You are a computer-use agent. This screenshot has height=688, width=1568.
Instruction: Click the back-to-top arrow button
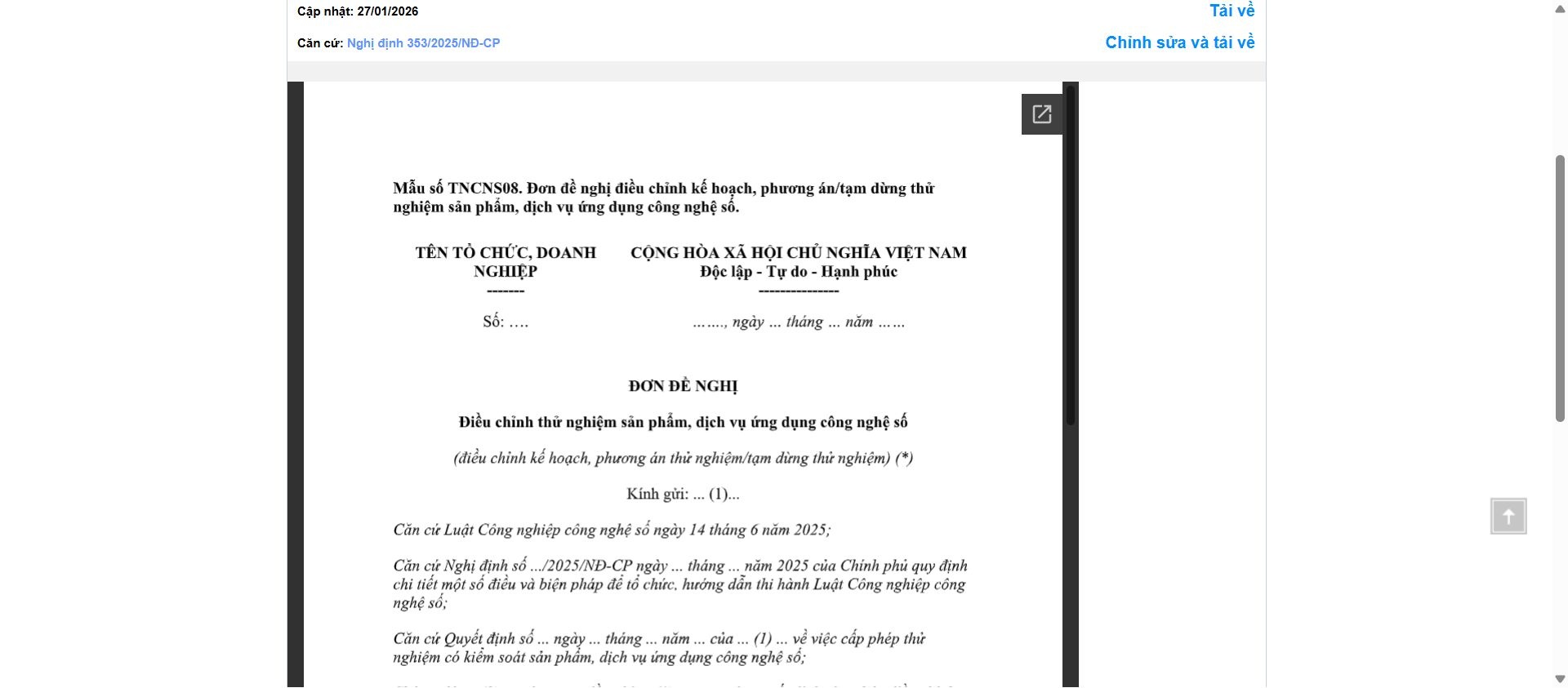(1508, 517)
